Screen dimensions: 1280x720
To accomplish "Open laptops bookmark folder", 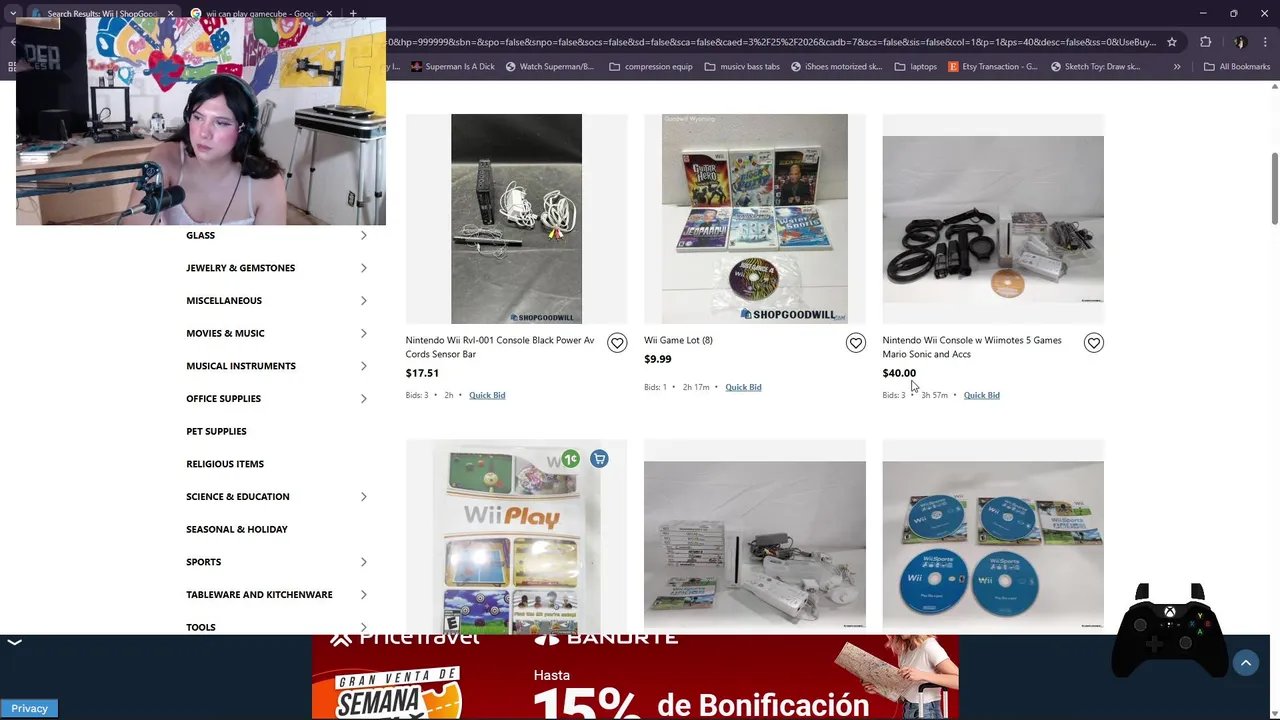I will point(916,67).
